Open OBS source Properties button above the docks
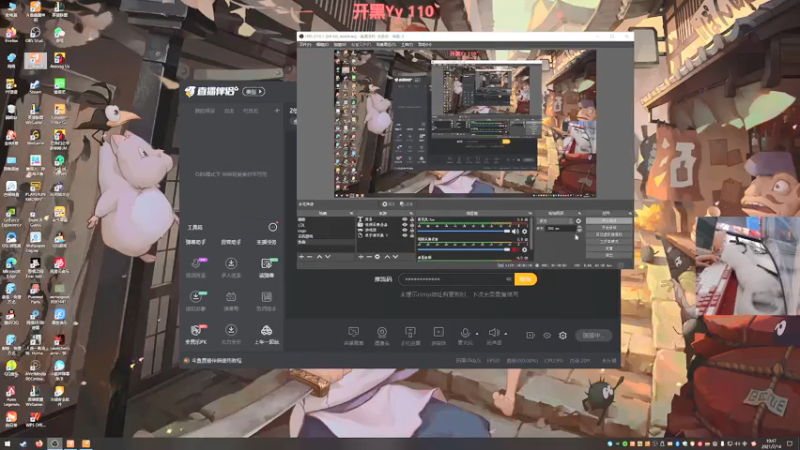800x450 pixels. [x=388, y=204]
